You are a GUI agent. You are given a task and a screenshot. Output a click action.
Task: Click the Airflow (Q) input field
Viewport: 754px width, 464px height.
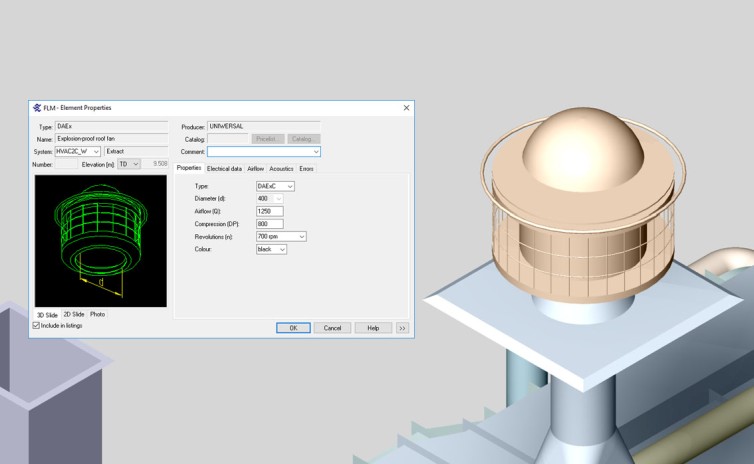[x=270, y=211]
